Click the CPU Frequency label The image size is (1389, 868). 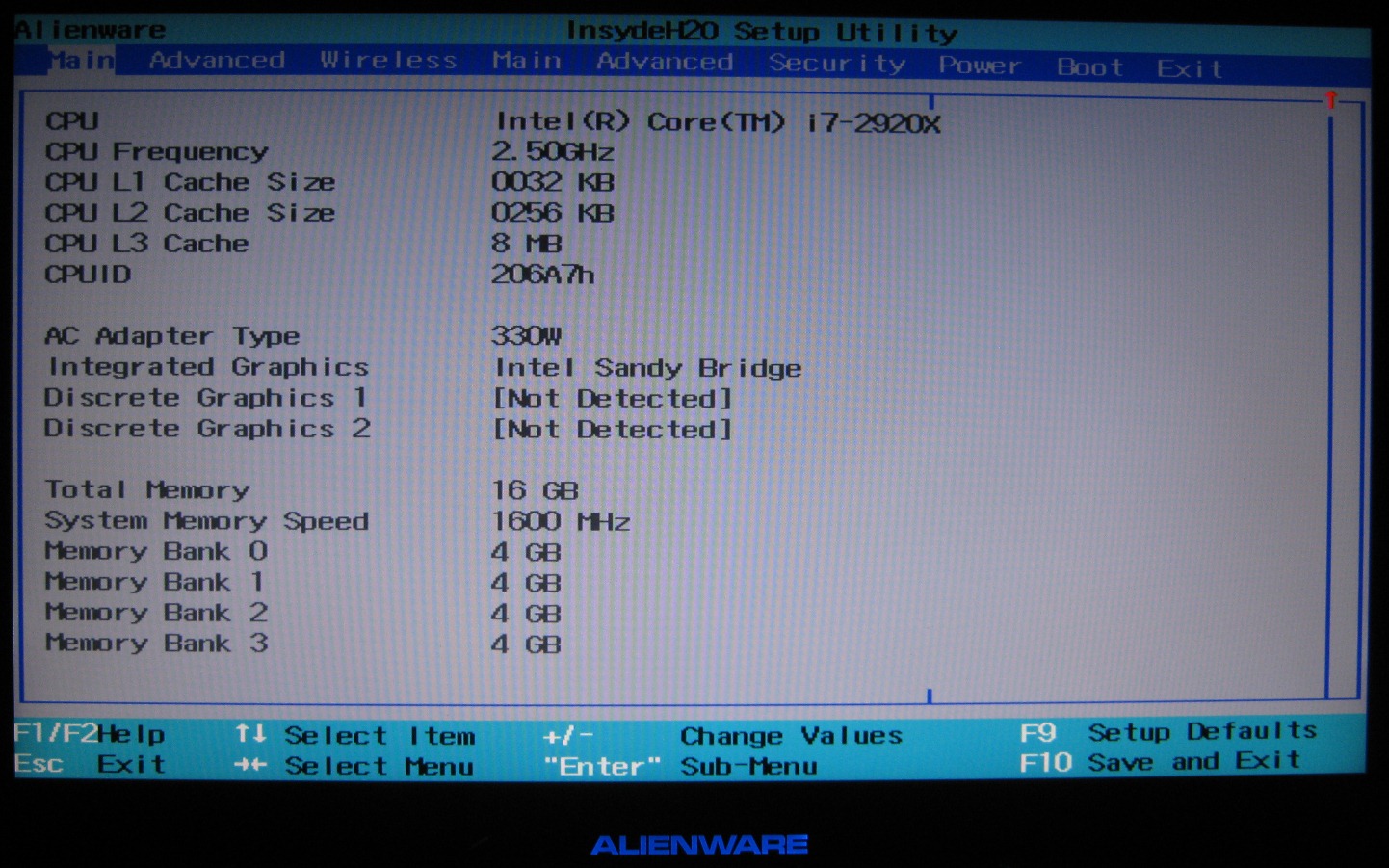click(x=156, y=151)
